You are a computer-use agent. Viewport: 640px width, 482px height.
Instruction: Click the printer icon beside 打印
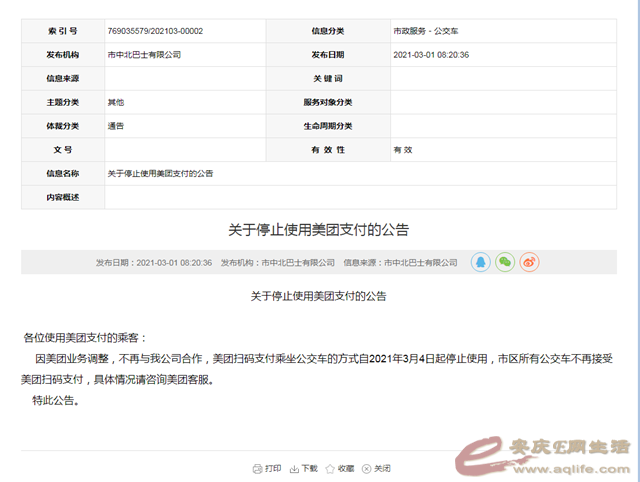coord(257,468)
